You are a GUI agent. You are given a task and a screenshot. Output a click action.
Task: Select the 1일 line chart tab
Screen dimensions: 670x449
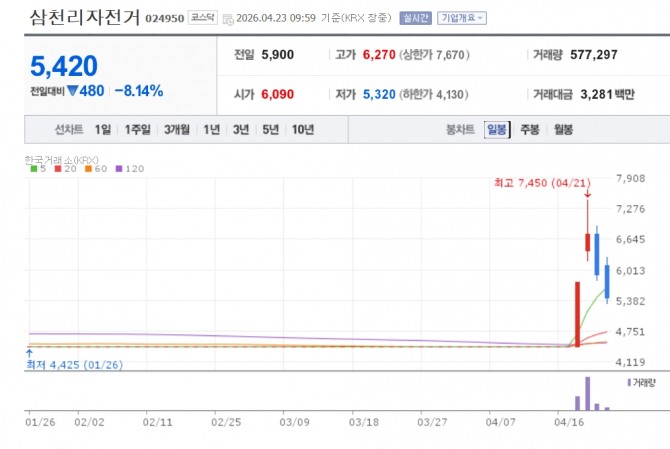point(103,130)
